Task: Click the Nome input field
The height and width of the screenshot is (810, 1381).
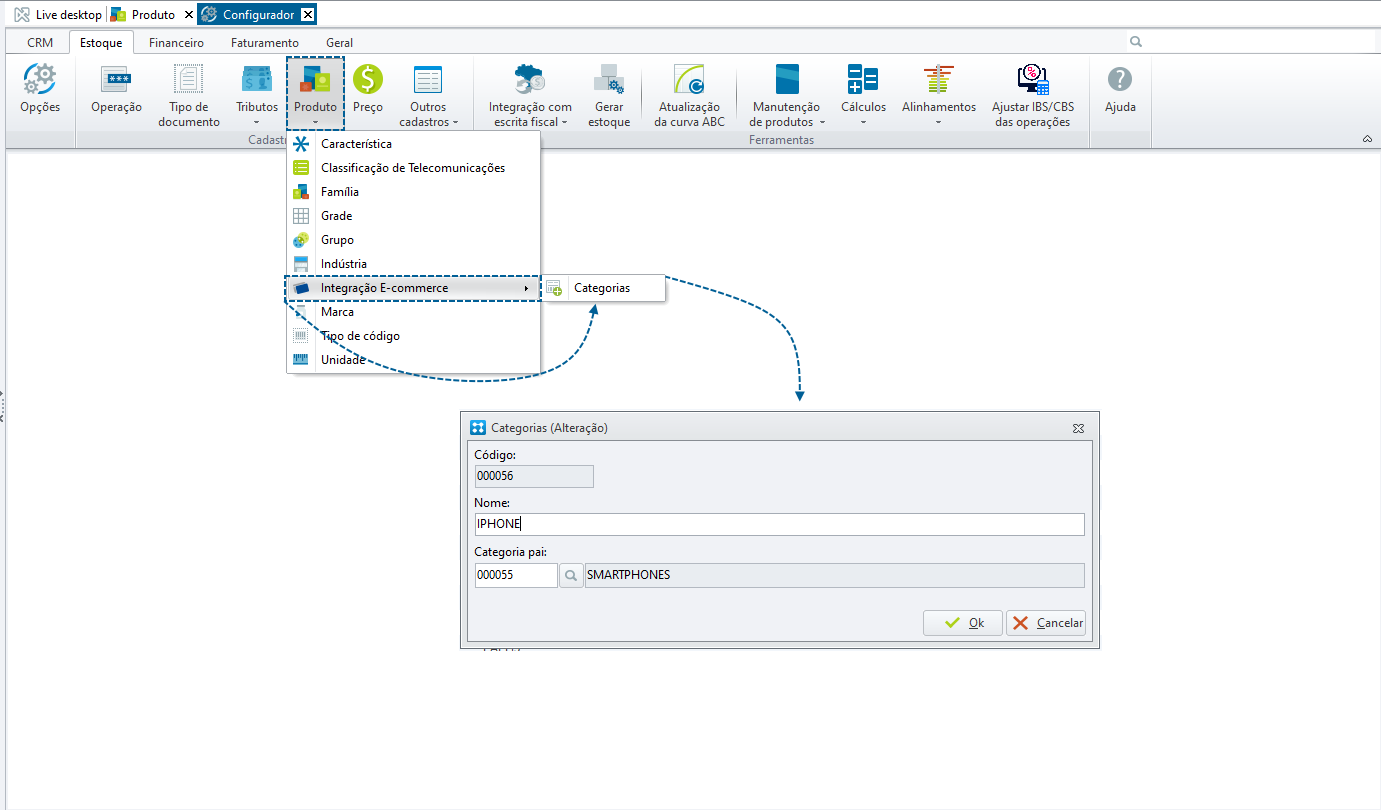Action: [x=779, y=524]
